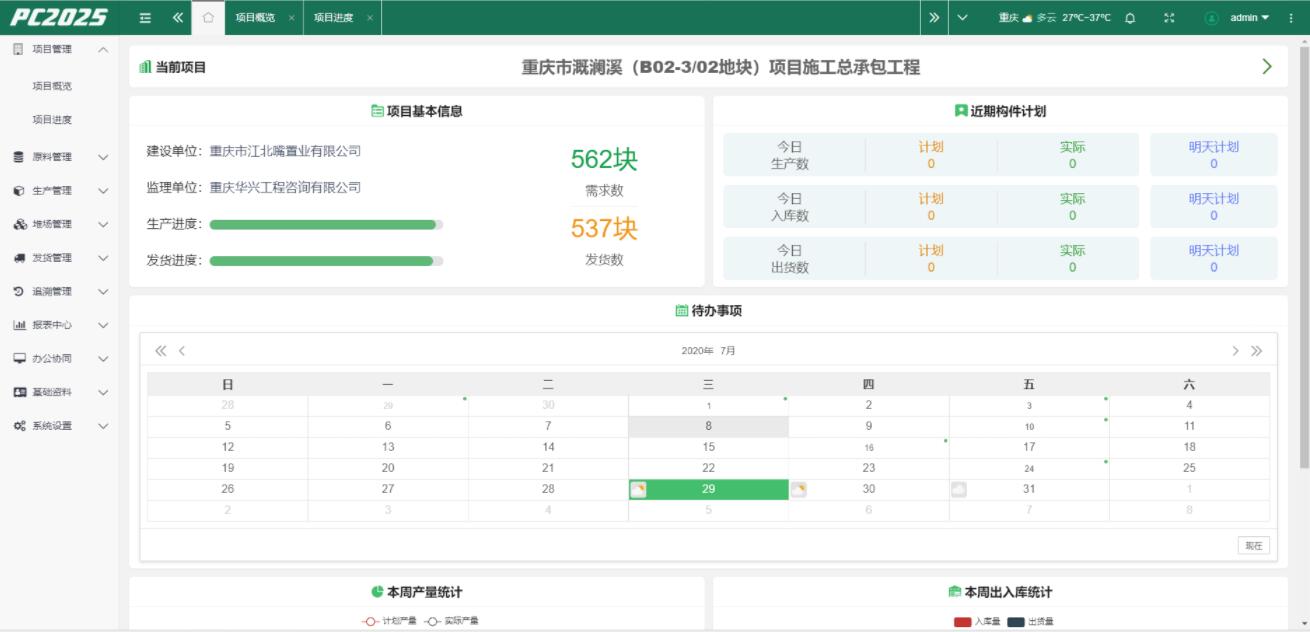
Task: Toggle the 入库量 legend series
Action: click(977, 622)
